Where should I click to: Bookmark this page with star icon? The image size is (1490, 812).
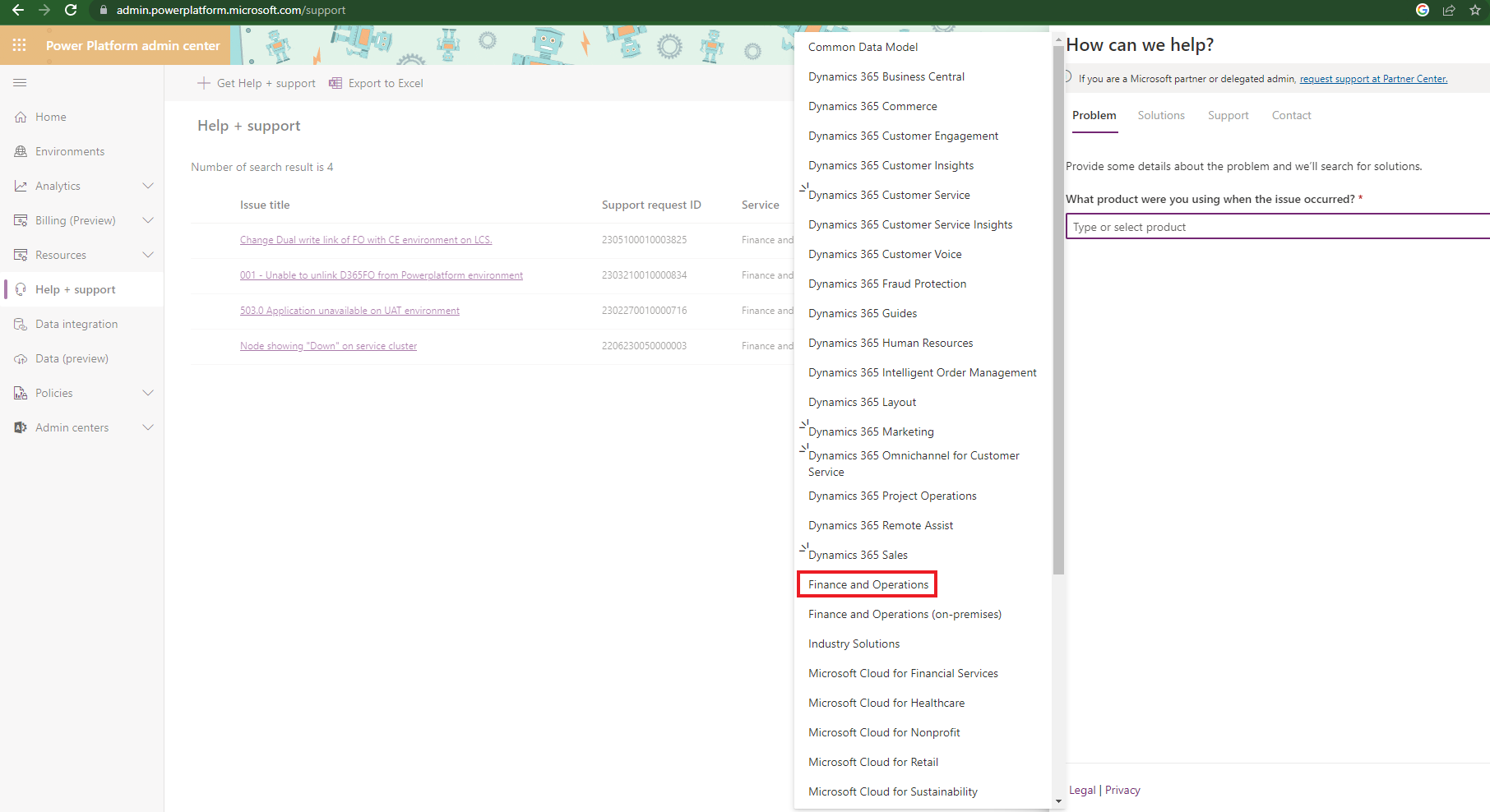click(x=1475, y=10)
